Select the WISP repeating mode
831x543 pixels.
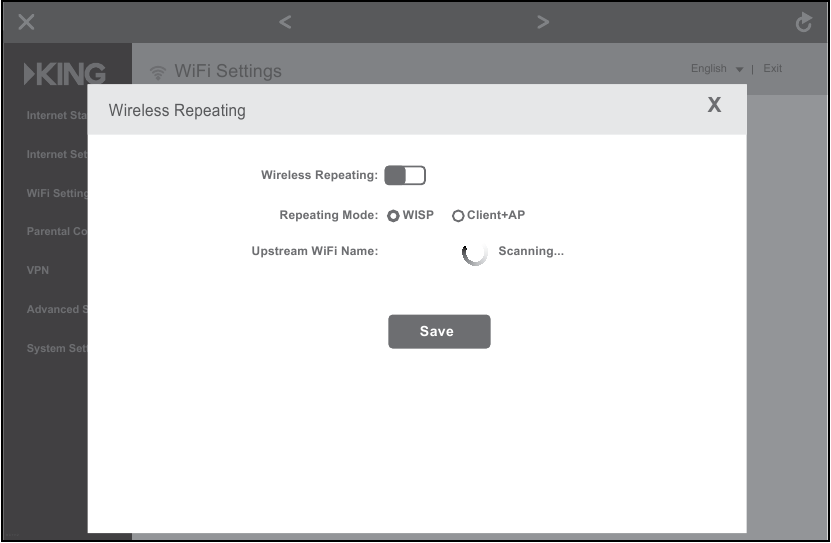(x=393, y=216)
